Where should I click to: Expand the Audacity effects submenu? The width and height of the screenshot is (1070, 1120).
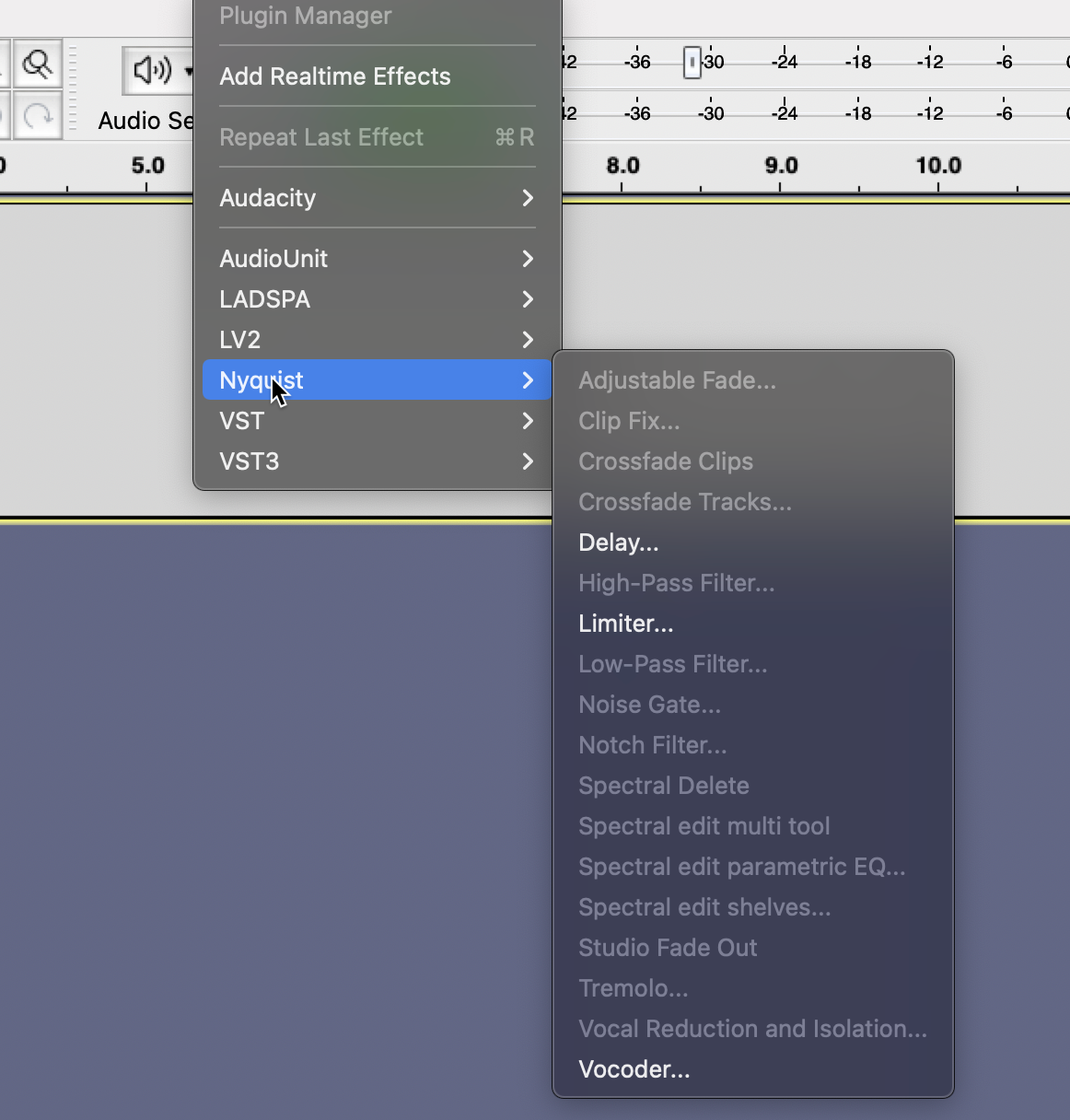point(378,198)
